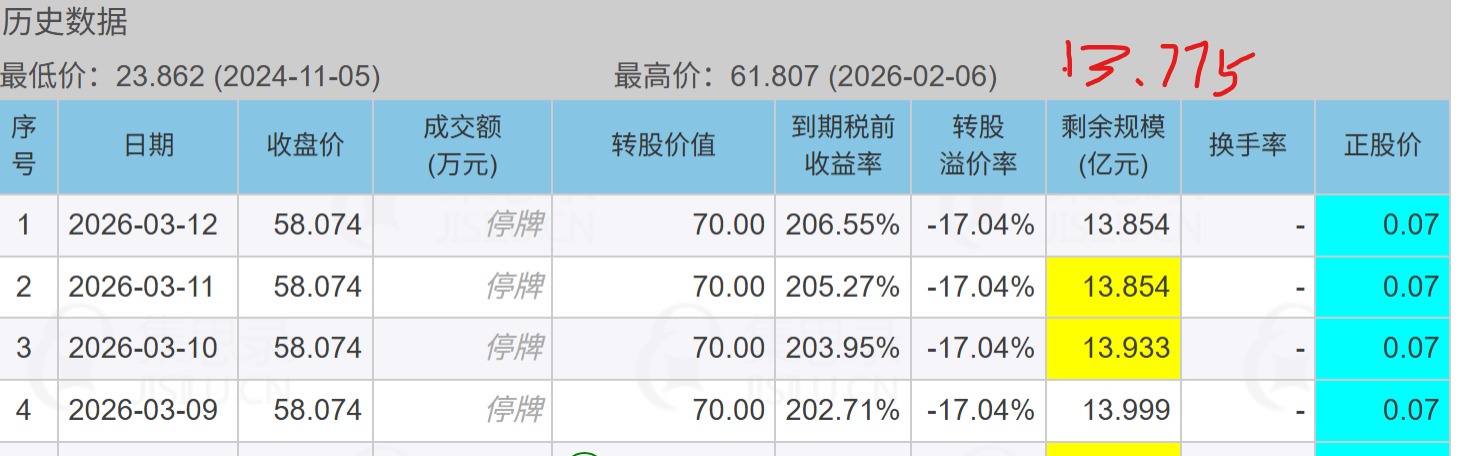Select the 成交额(万元) column header
The height and width of the screenshot is (456, 1464).
pos(462,146)
